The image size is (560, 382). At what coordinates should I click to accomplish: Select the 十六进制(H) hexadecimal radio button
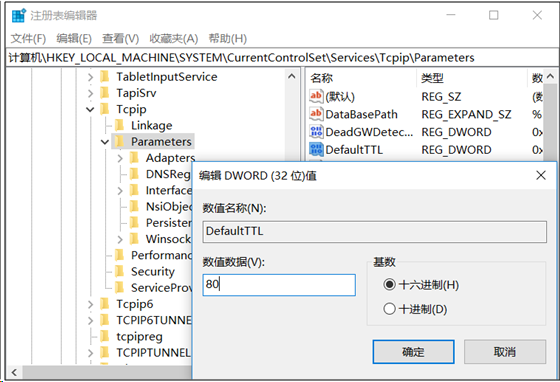point(389,285)
